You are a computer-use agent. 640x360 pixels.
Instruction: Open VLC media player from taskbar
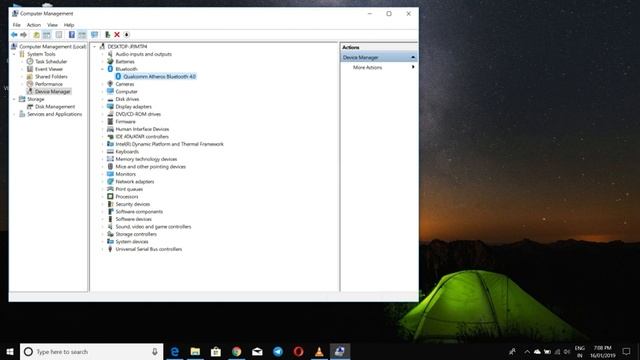(x=319, y=351)
